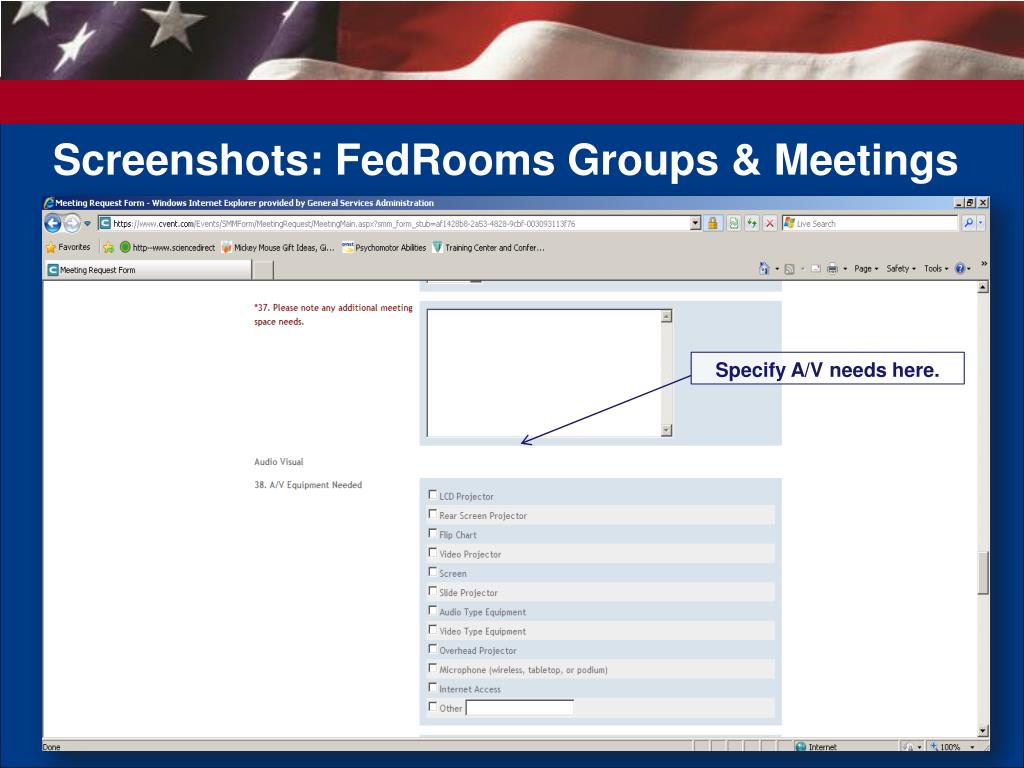Click the '38. A/V Equipment Needed' label

[x=308, y=485]
